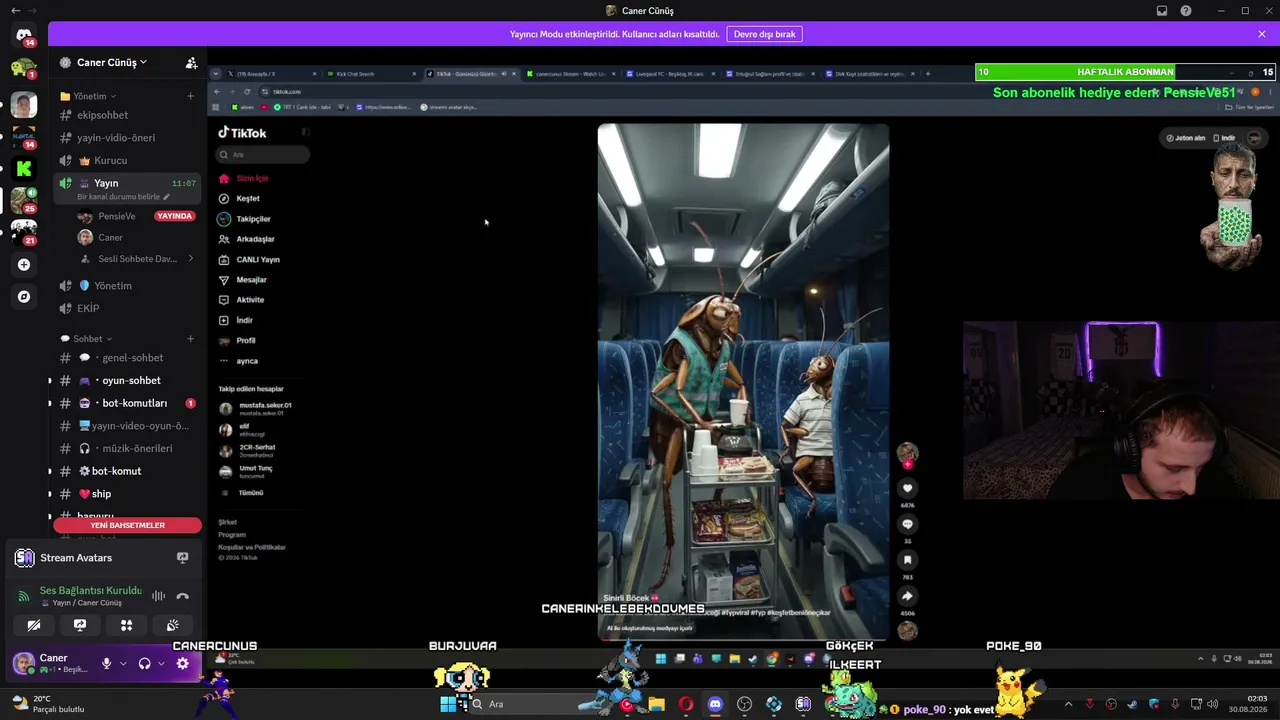This screenshot has width=1280, height=720.
Task: Edit the Yayın channel status pencil
Action: [x=167, y=197]
